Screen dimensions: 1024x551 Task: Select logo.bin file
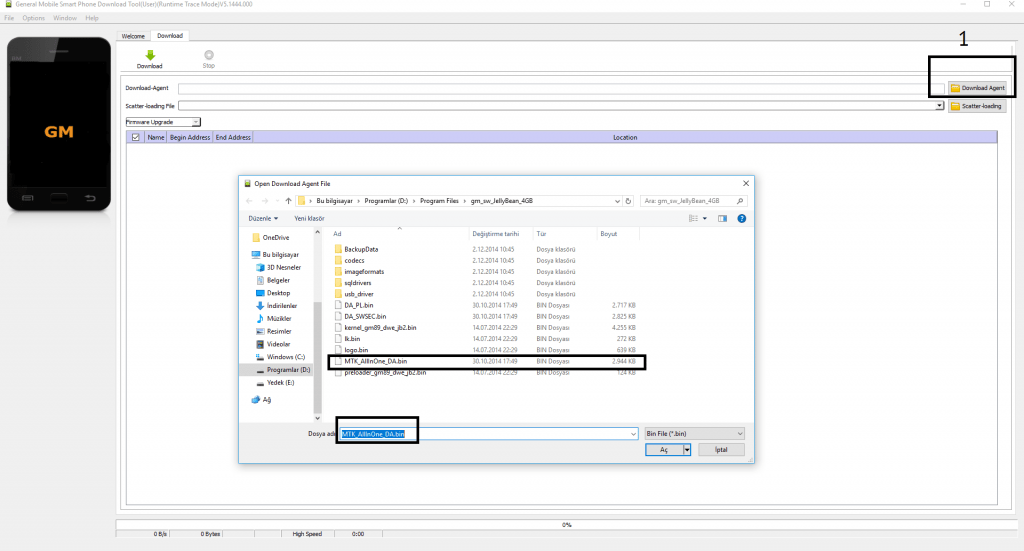coord(356,350)
